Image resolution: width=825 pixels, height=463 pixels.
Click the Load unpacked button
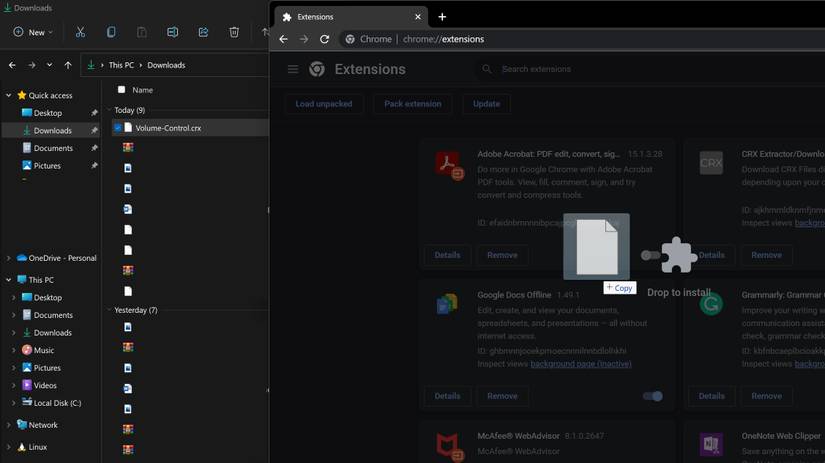click(x=324, y=104)
